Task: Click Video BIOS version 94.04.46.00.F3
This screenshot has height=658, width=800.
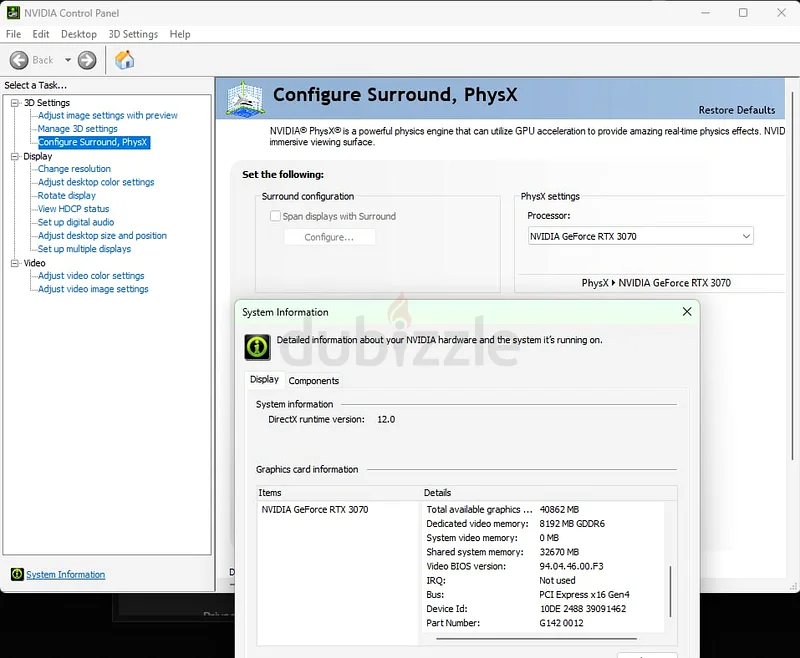Action: pyautogui.click(x=571, y=566)
